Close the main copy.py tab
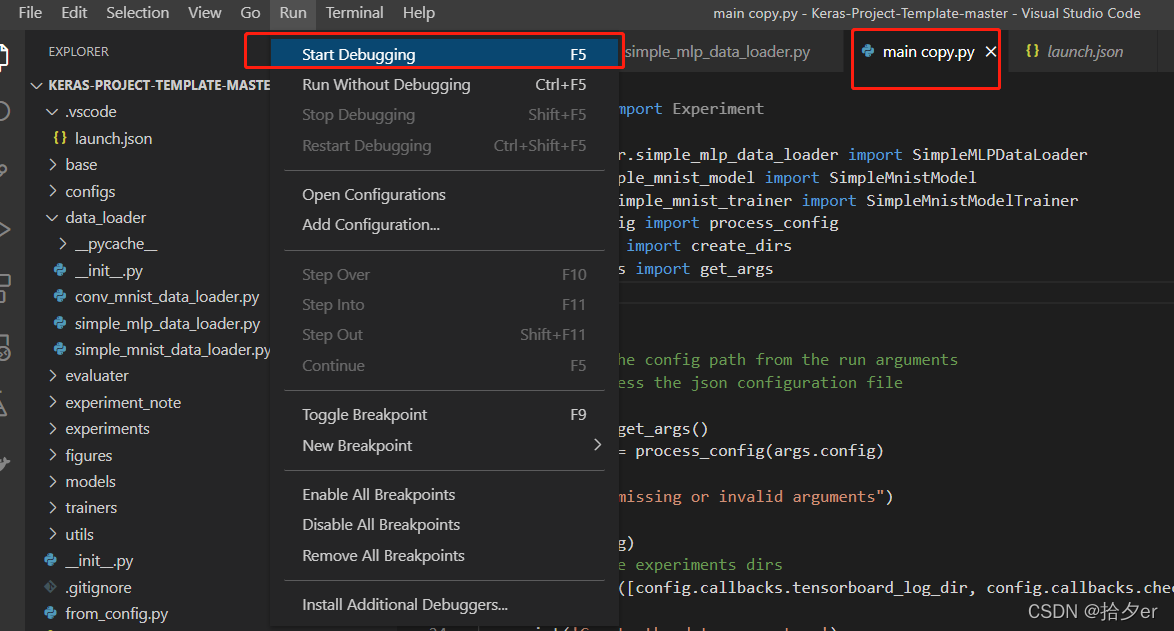This screenshot has width=1174, height=631. tap(991, 52)
